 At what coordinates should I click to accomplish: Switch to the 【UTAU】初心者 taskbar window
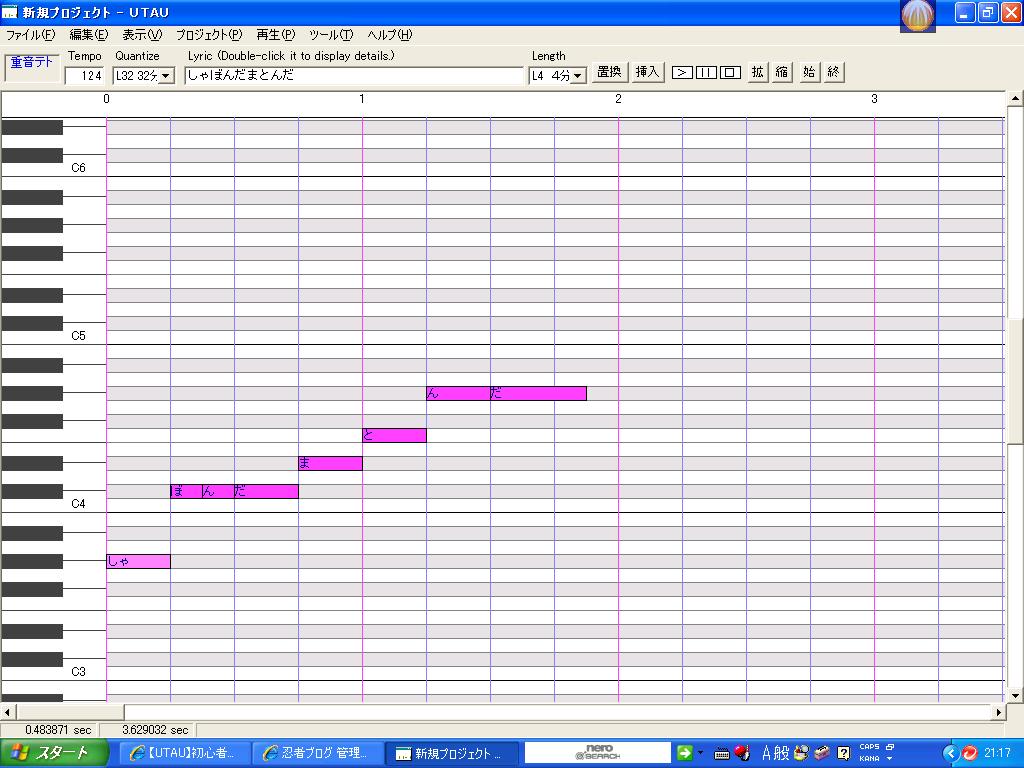coord(185,753)
